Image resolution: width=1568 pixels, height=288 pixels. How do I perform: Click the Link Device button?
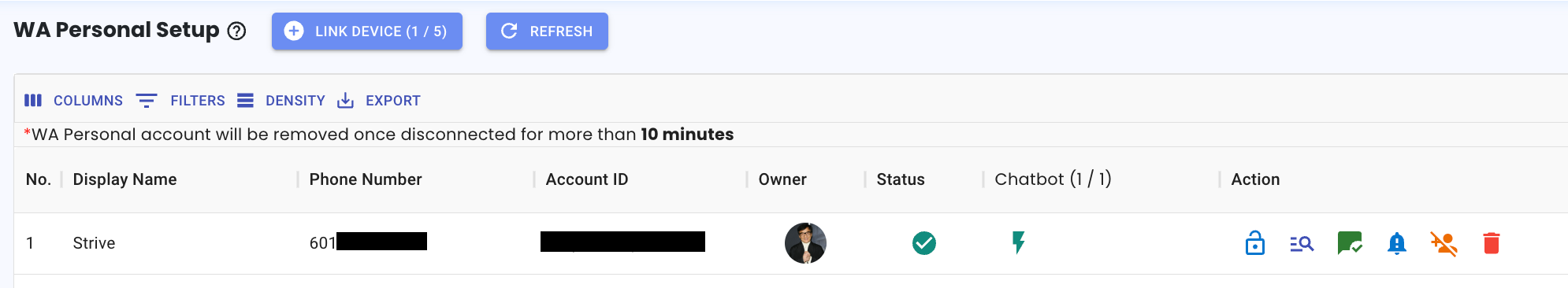(367, 31)
